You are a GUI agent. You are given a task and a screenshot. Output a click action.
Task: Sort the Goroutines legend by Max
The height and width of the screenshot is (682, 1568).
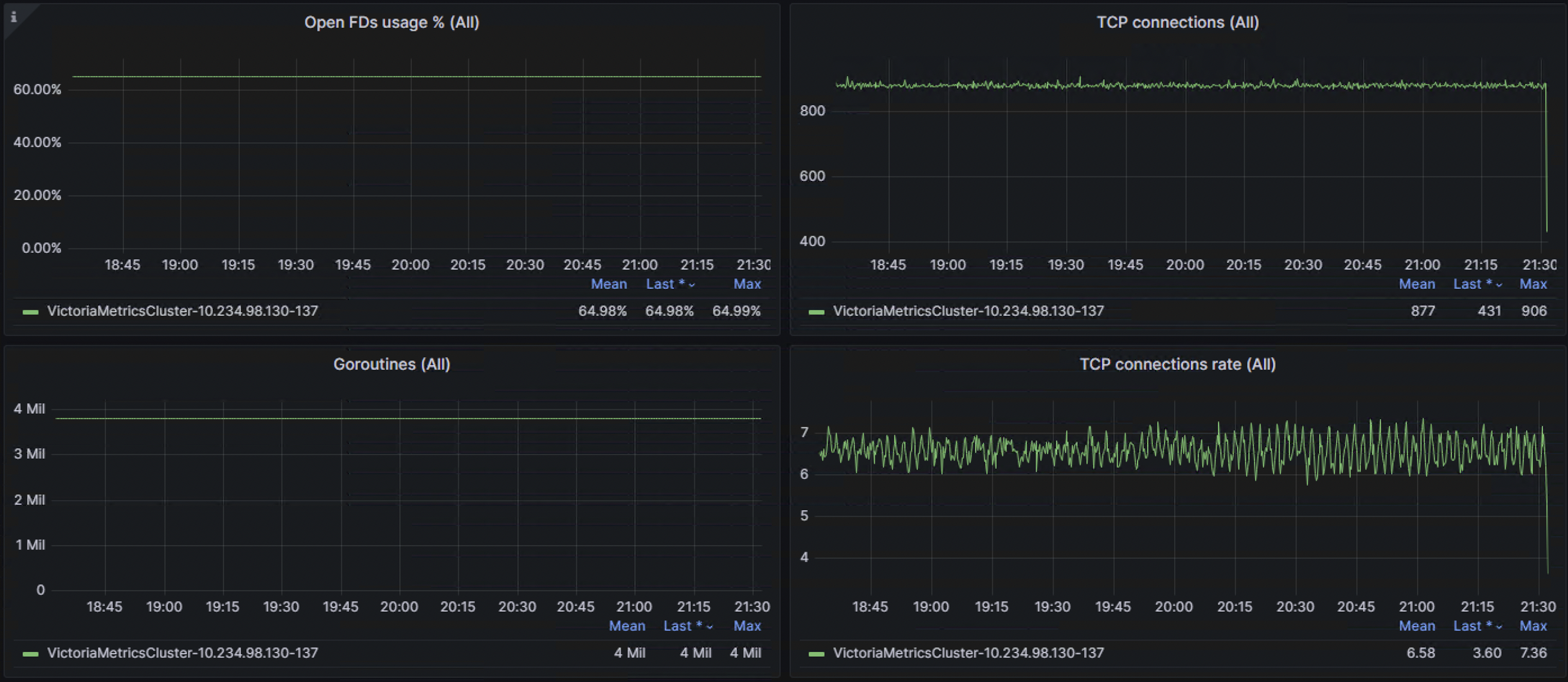pos(747,626)
